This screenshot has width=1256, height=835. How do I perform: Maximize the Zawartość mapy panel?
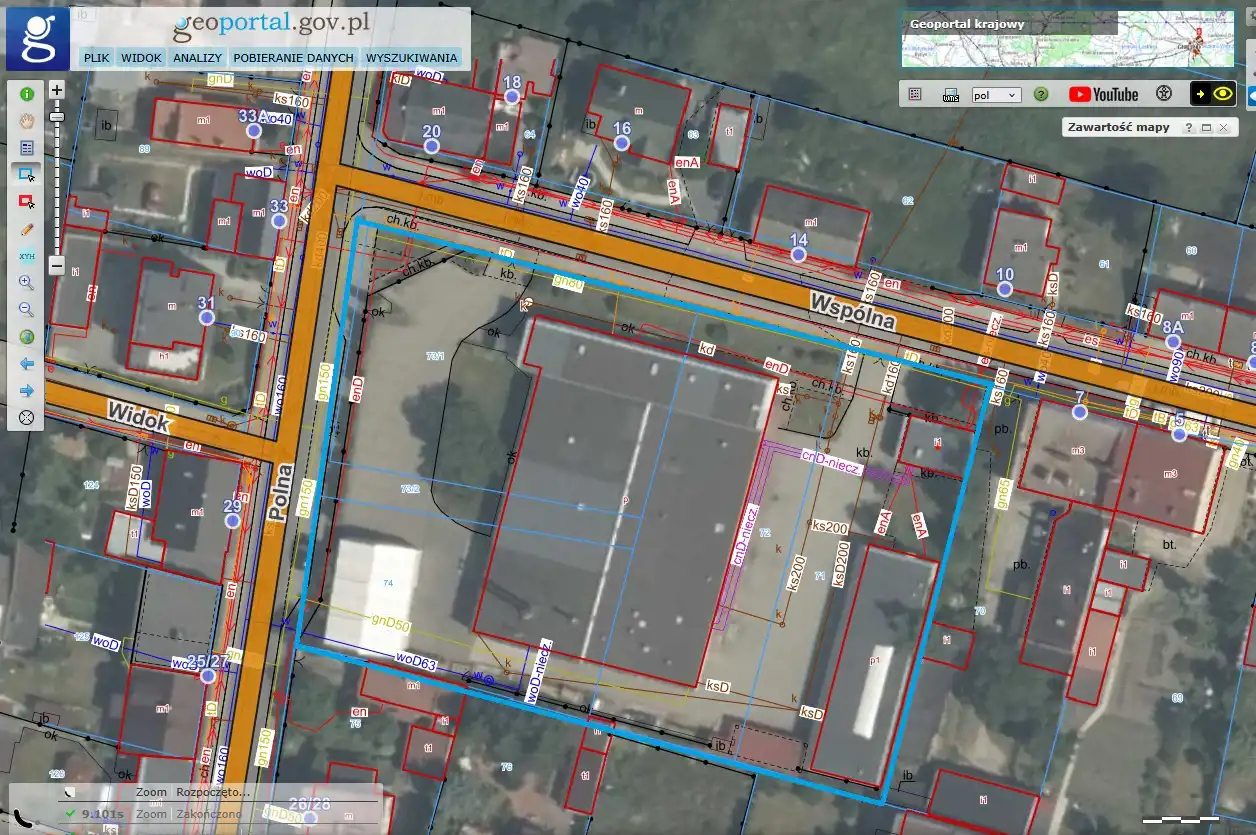(x=1206, y=128)
